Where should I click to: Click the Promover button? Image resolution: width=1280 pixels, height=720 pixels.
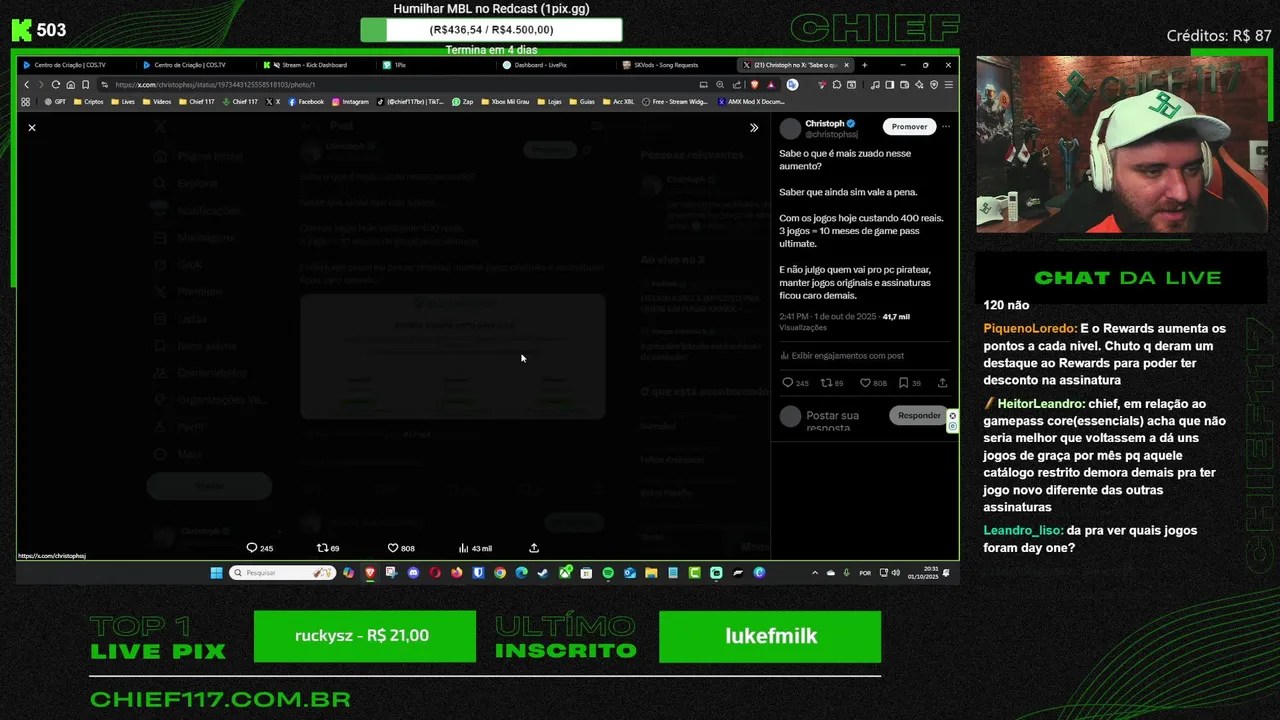909,126
